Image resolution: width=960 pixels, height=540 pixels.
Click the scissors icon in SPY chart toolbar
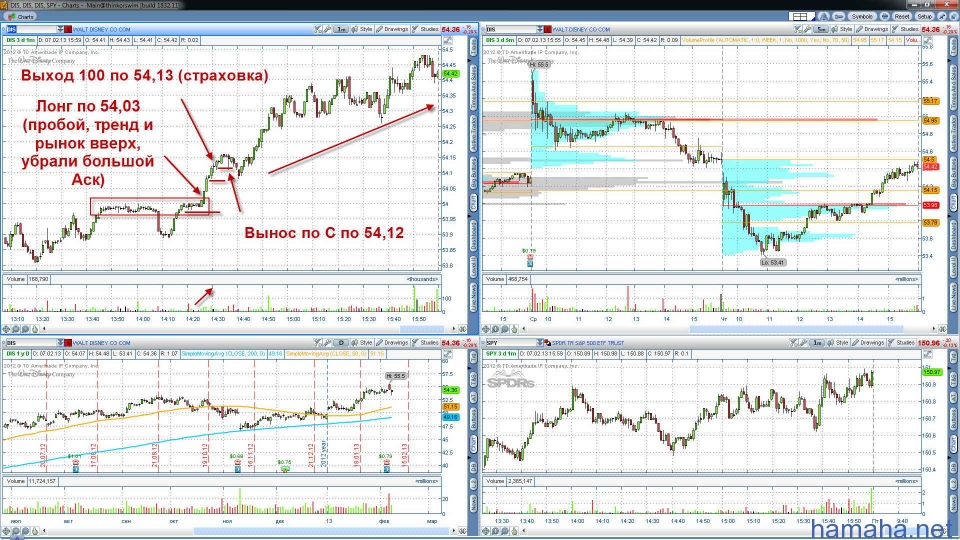click(794, 343)
